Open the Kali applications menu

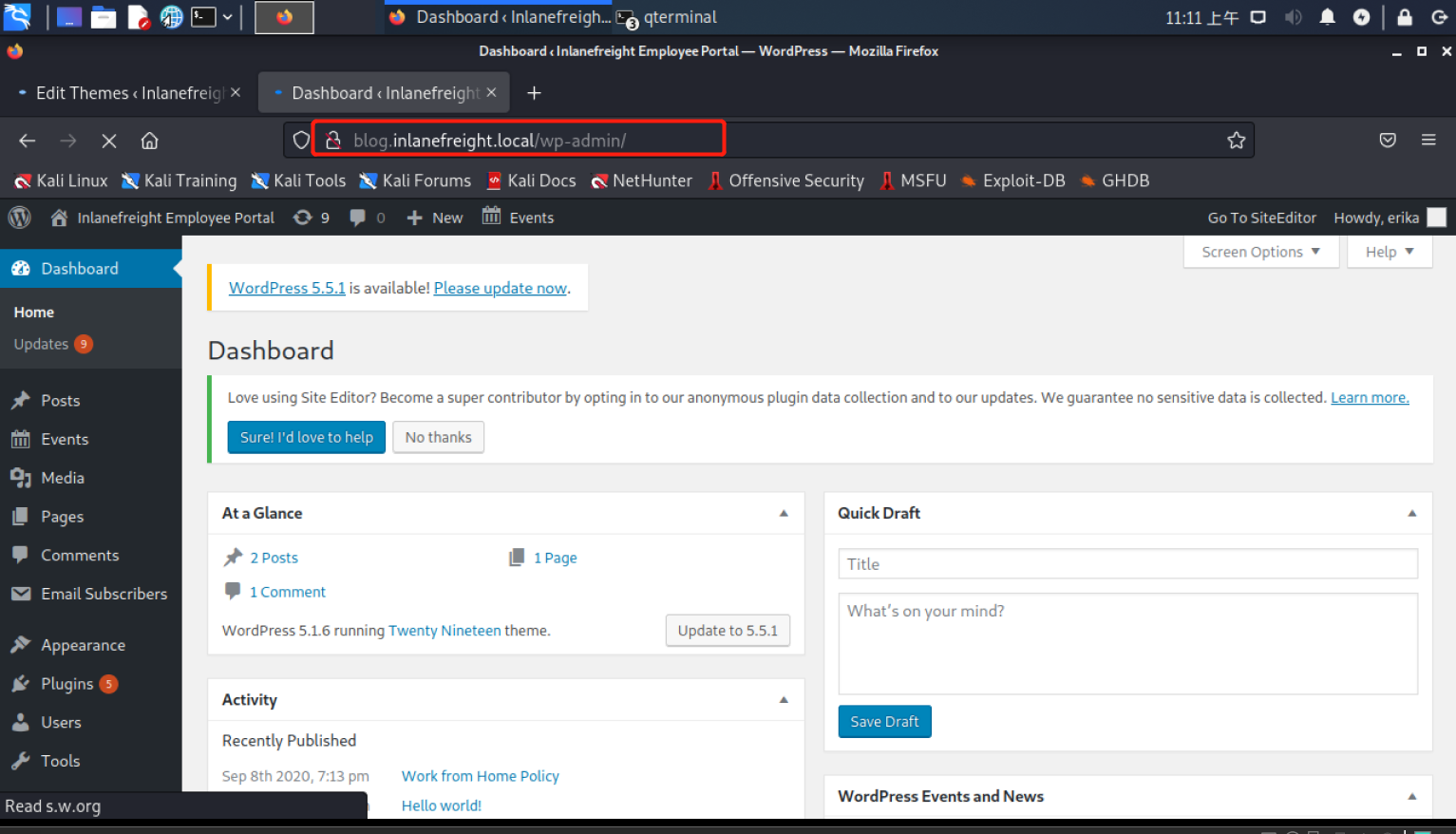click(17, 16)
